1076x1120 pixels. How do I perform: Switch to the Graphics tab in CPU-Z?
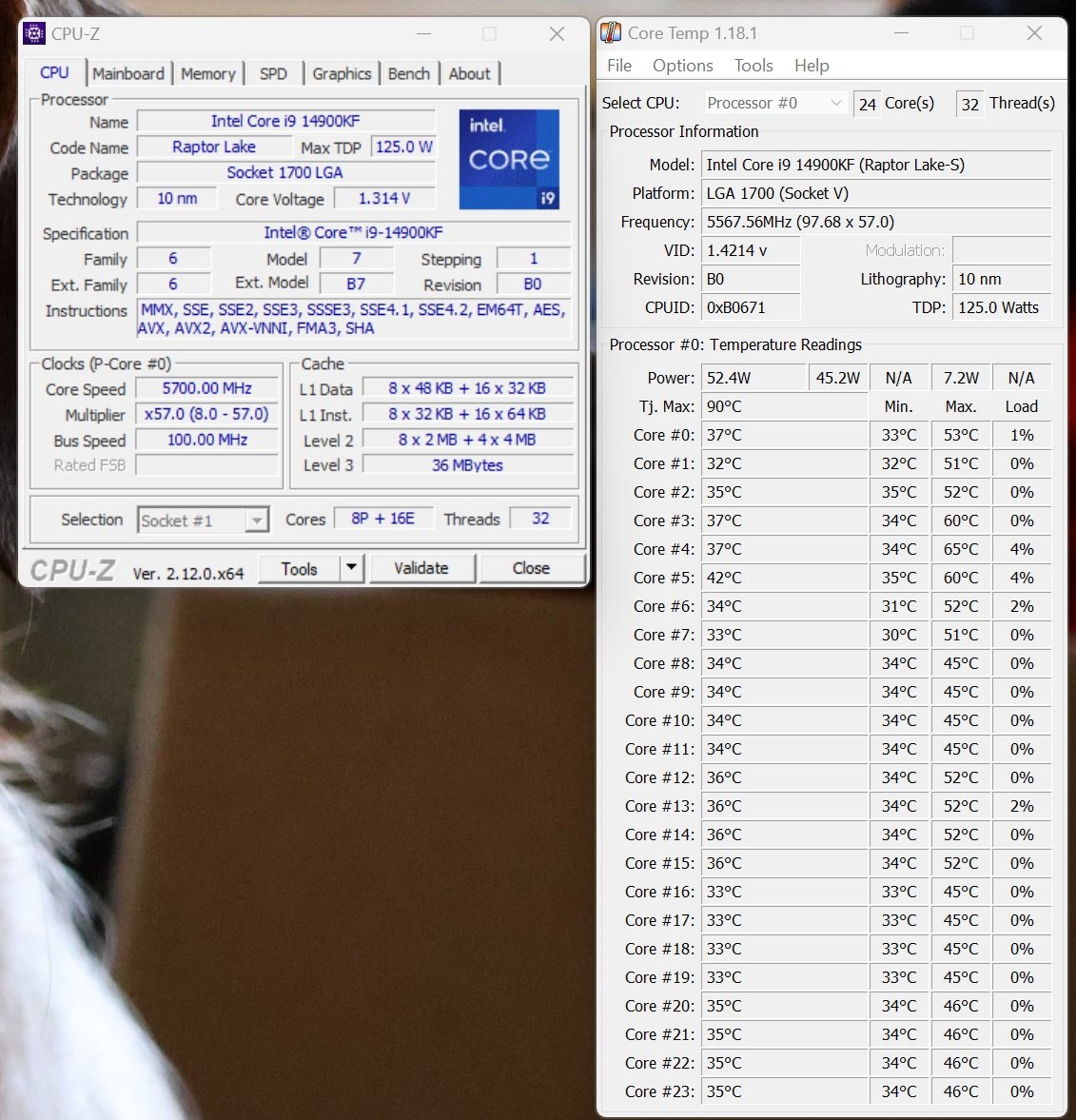[342, 73]
